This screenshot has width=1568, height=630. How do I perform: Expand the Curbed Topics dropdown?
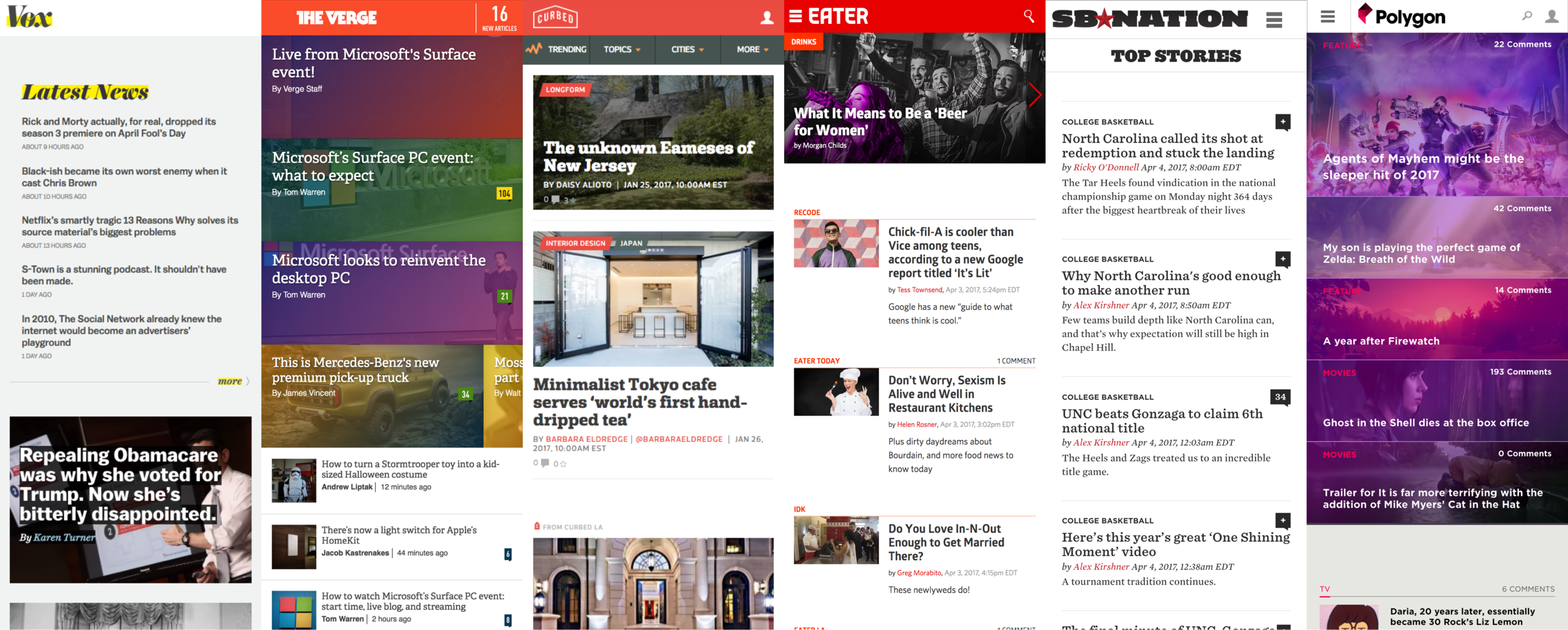tap(622, 49)
